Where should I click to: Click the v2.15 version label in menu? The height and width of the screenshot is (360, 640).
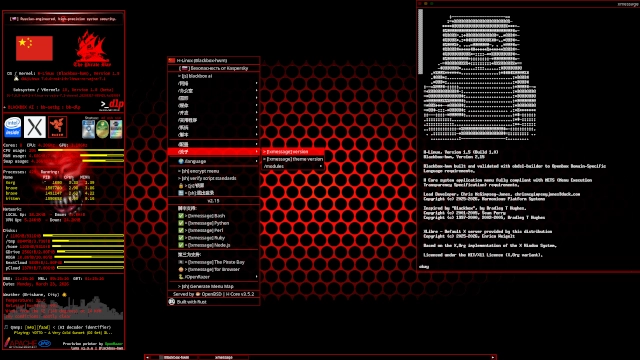pyautogui.click(x=213, y=201)
